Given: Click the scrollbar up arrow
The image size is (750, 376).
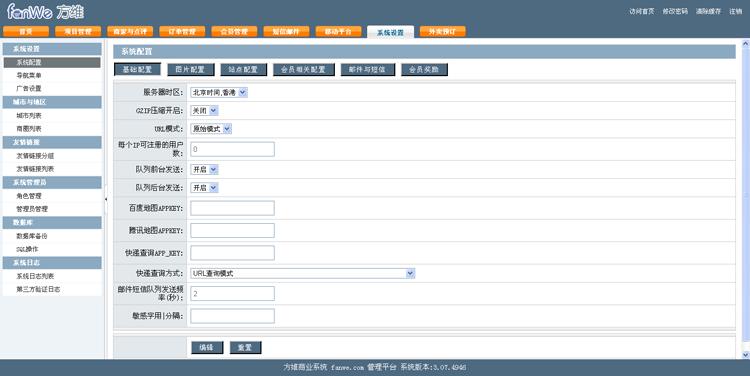Looking at the screenshot, I should (x=745, y=44).
